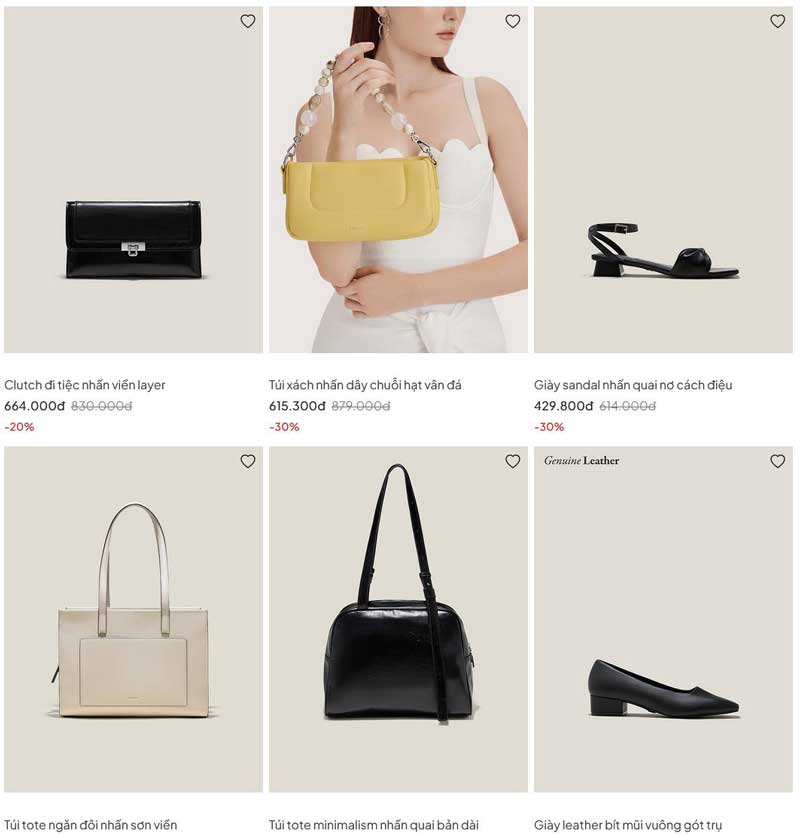Screen dimensions: 800x835
Task: Add black clutch to wishlist via heart icon
Action: (x=248, y=21)
